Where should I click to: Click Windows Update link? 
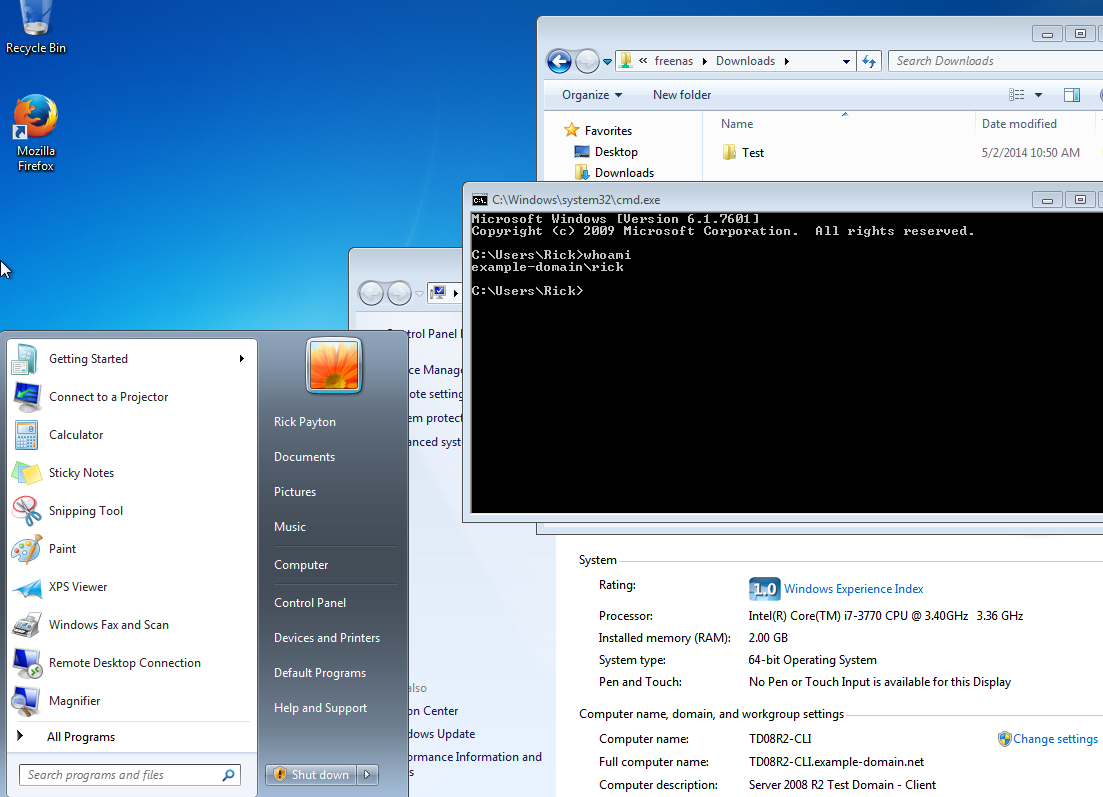click(441, 734)
